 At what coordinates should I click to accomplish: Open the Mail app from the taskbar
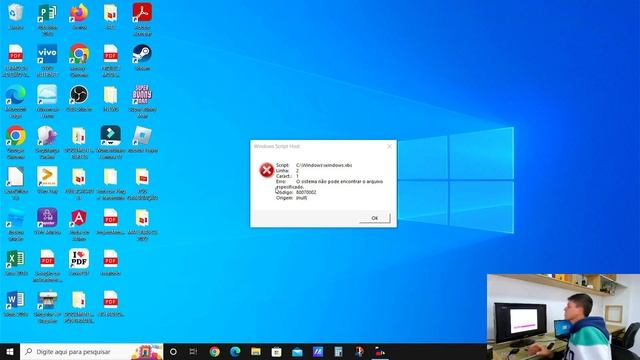click(x=297, y=351)
